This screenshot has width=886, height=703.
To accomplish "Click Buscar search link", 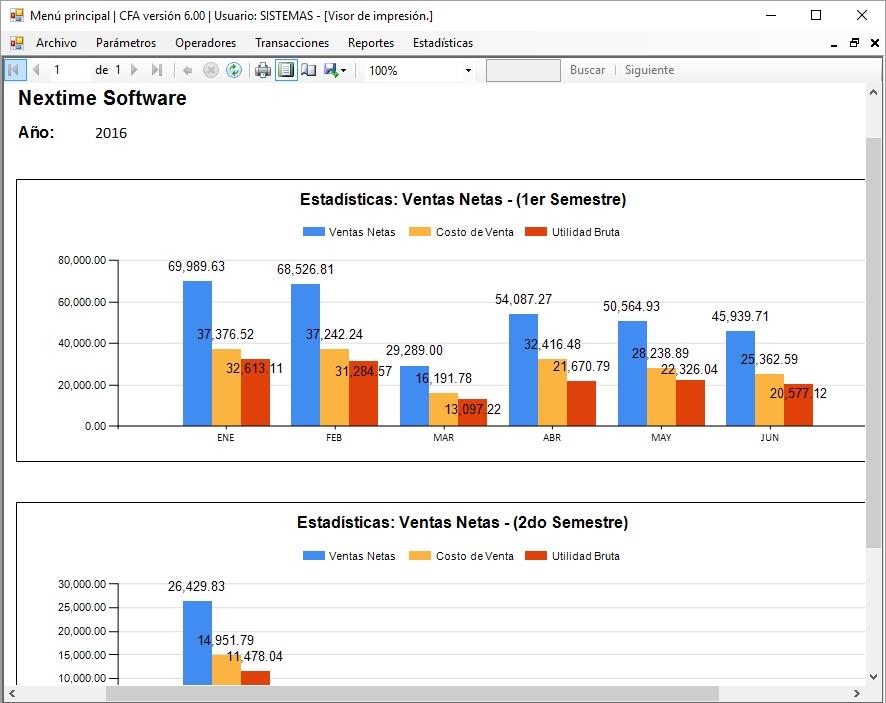I will coord(588,70).
